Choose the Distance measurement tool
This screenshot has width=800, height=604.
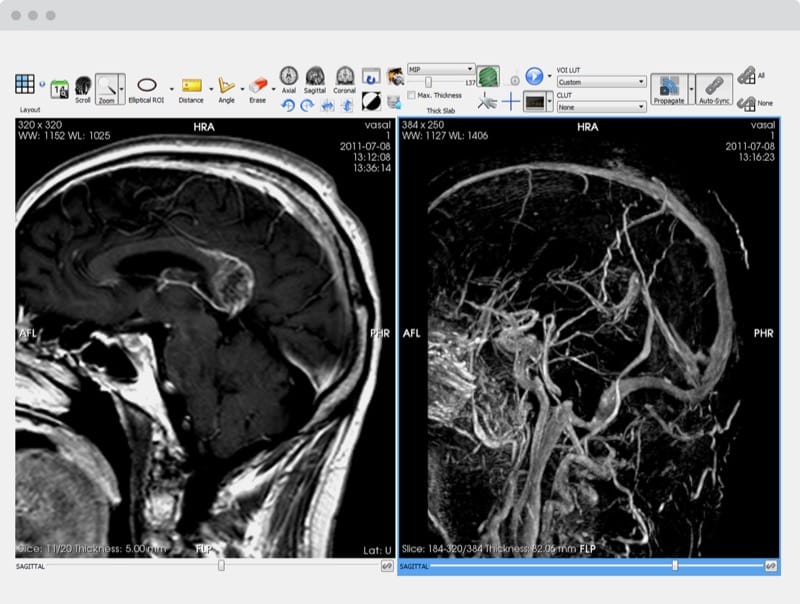(191, 86)
